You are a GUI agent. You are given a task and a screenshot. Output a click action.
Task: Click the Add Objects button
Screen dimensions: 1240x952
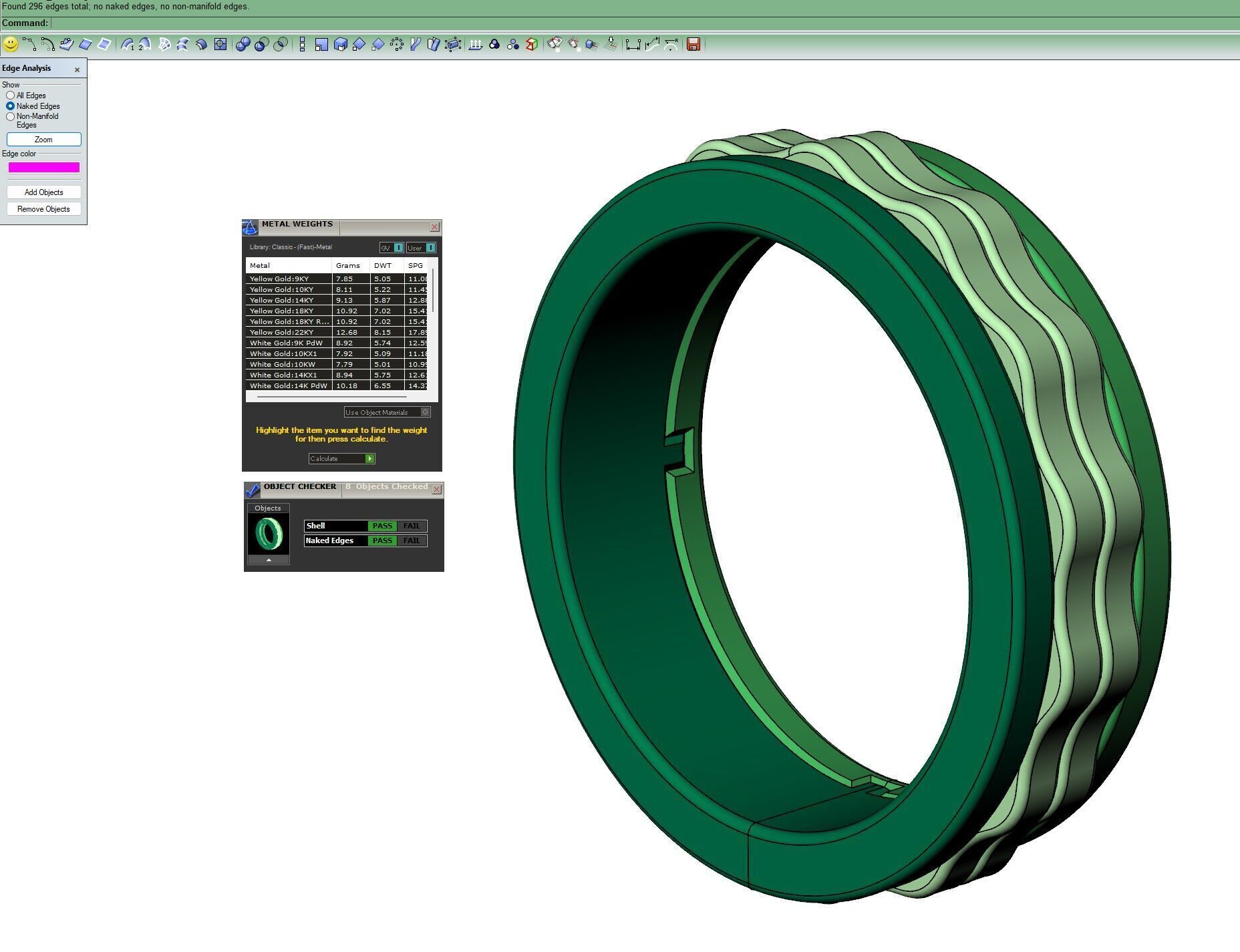[44, 192]
